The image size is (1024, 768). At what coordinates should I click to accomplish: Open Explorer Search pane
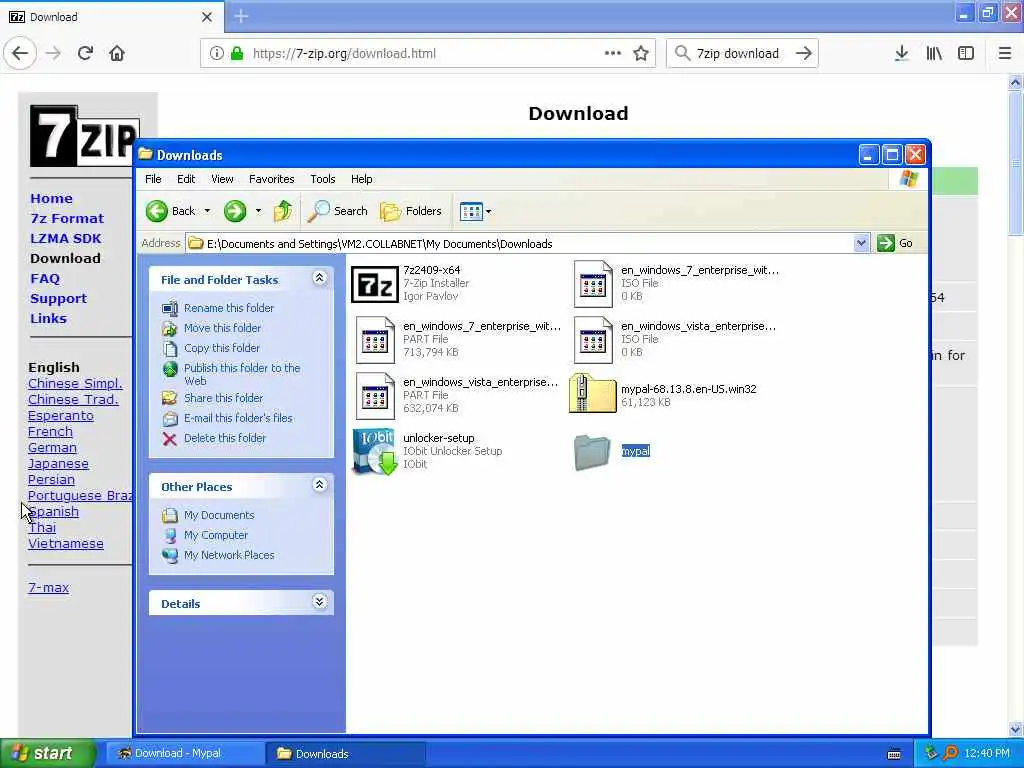click(338, 211)
